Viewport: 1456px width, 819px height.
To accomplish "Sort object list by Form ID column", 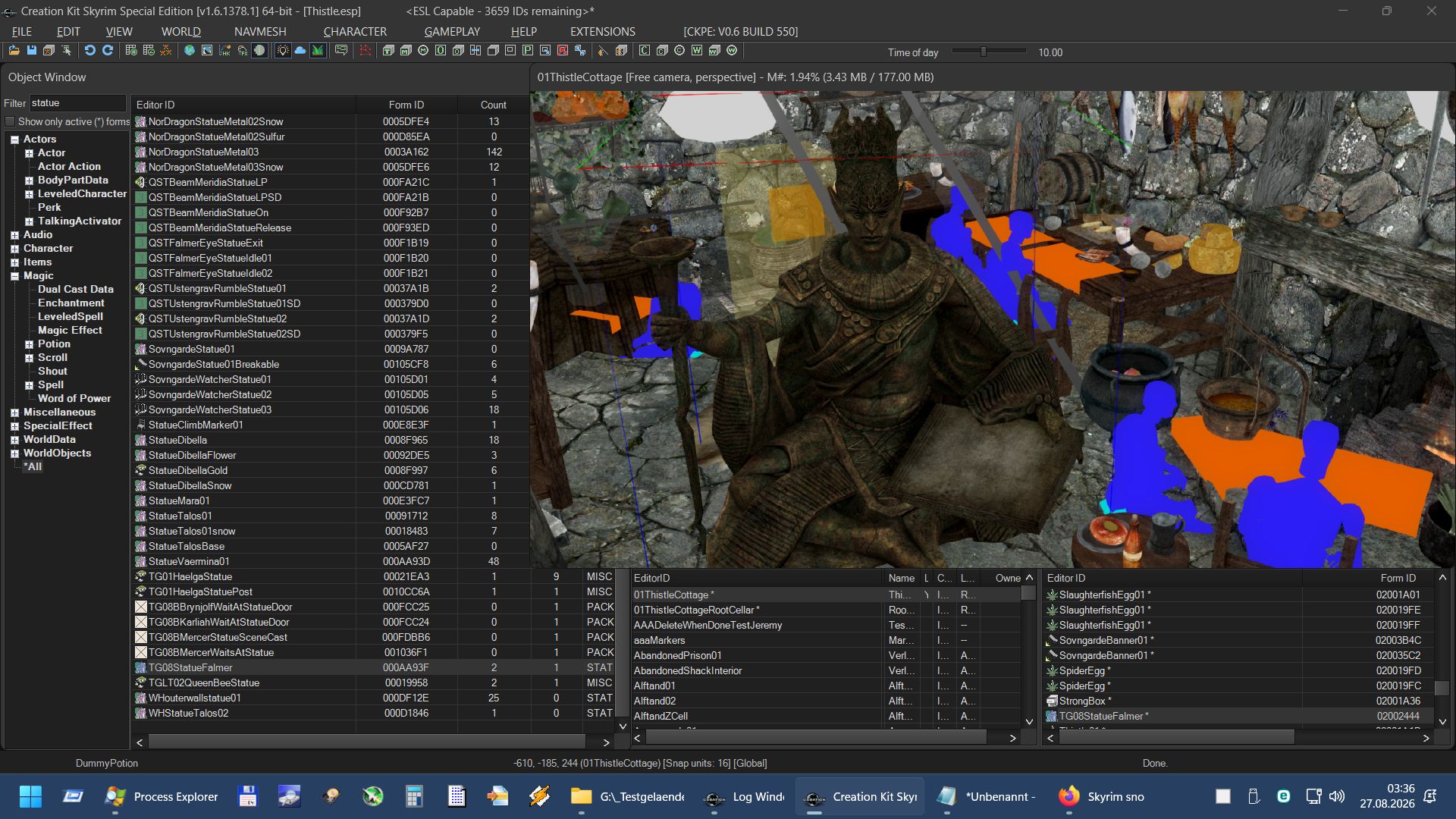I will coord(406,105).
